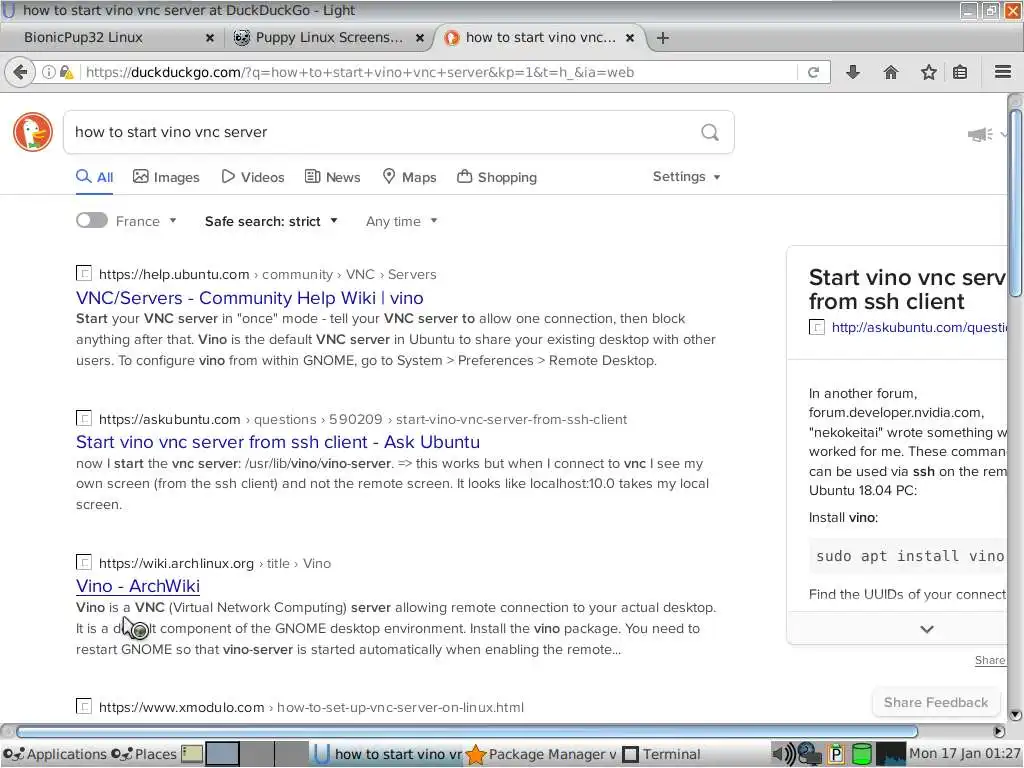
Task: Click the sudo apt install vino code snippet
Action: (910, 556)
